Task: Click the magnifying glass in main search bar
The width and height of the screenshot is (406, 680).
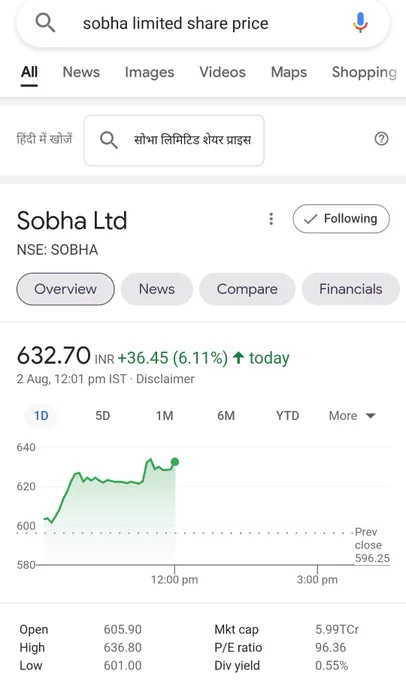Action: tap(45, 22)
